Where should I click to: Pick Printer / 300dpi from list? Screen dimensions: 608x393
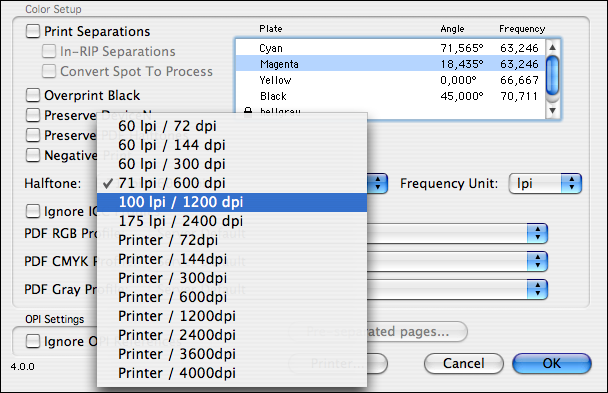(232, 278)
